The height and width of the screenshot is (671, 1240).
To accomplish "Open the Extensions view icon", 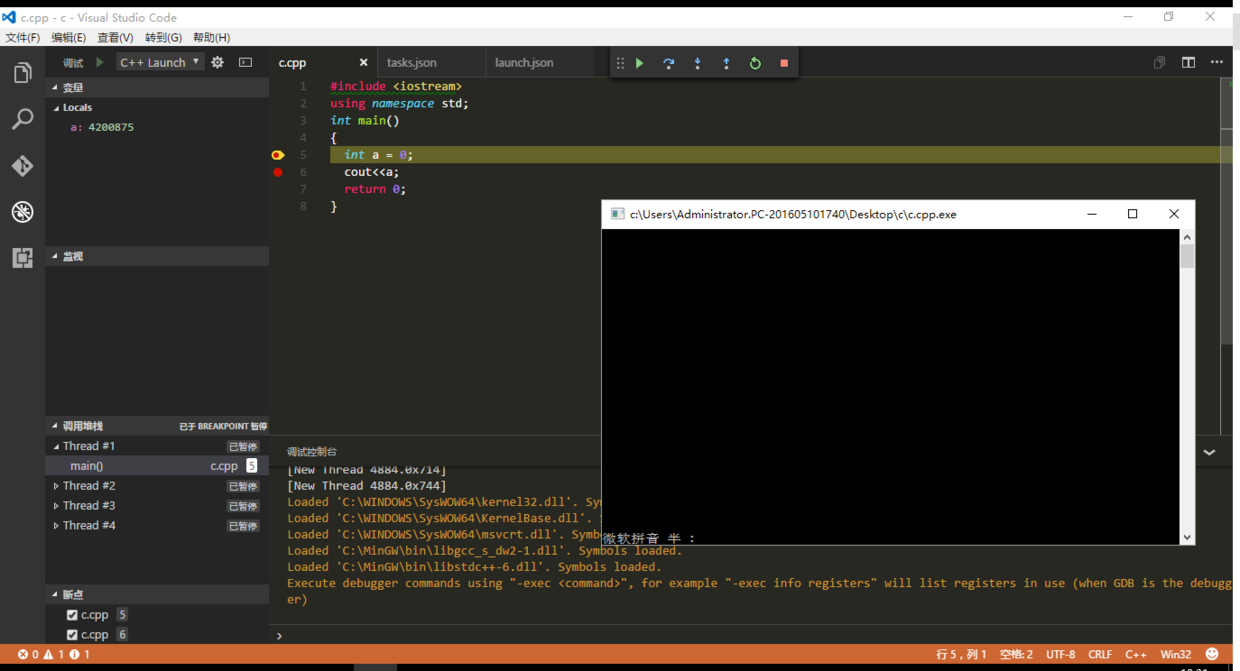I will pyautogui.click(x=22, y=257).
